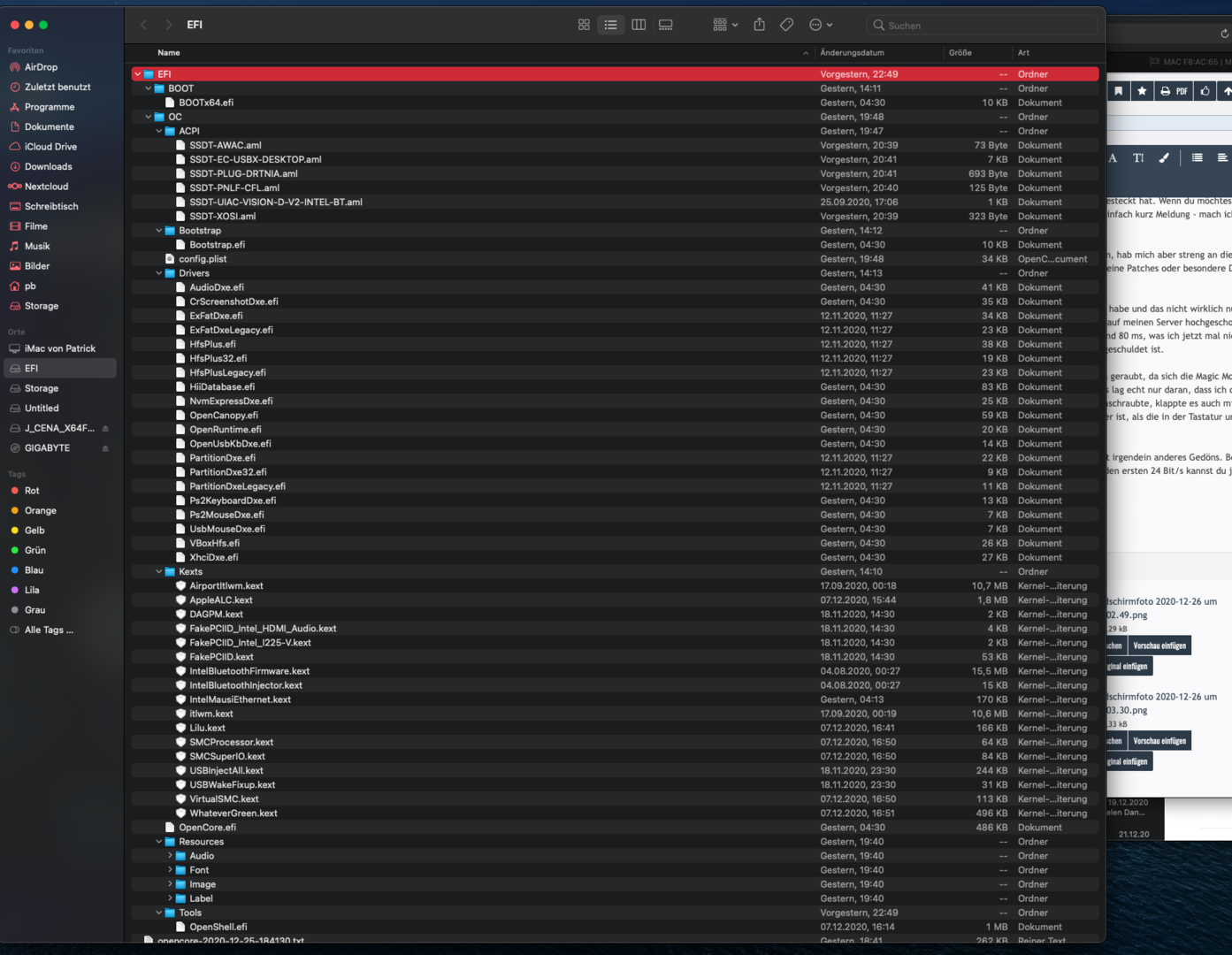Collapse the BOOT folder
Screen dimensions: 1232x955
tap(149, 88)
